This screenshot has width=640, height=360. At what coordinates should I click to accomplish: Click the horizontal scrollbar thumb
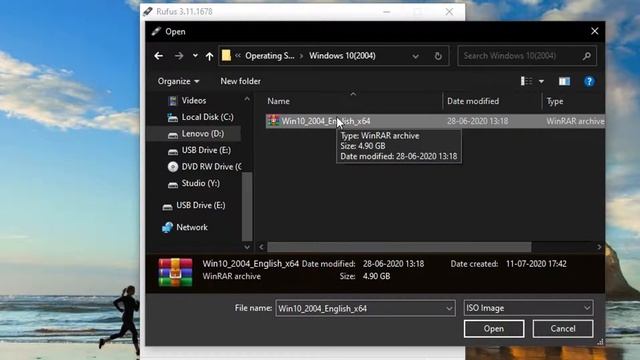(x=399, y=247)
